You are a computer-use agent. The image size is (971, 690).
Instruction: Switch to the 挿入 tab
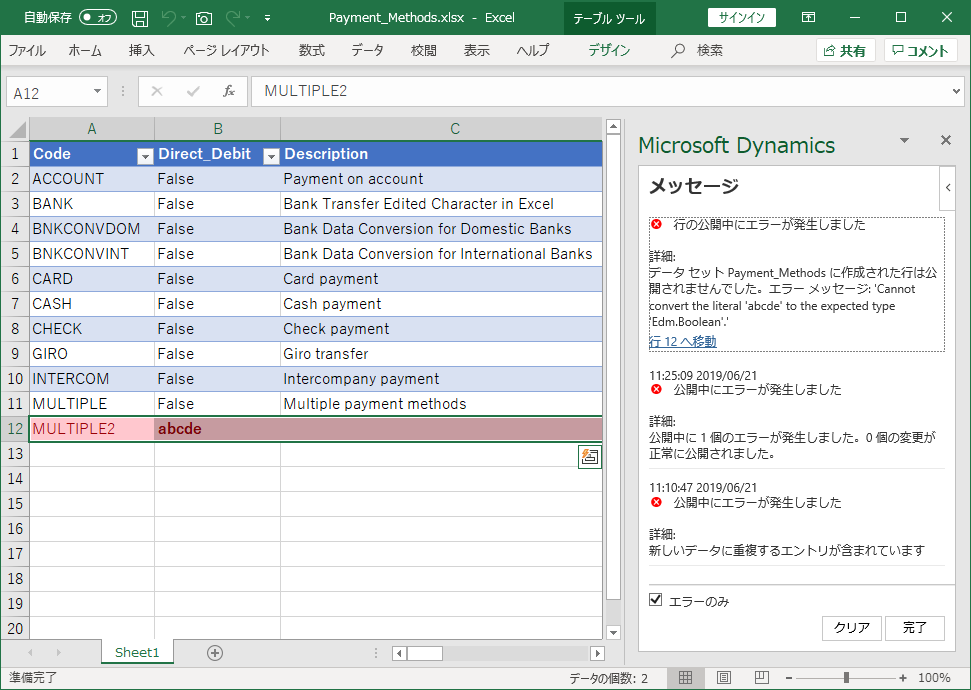tap(142, 50)
